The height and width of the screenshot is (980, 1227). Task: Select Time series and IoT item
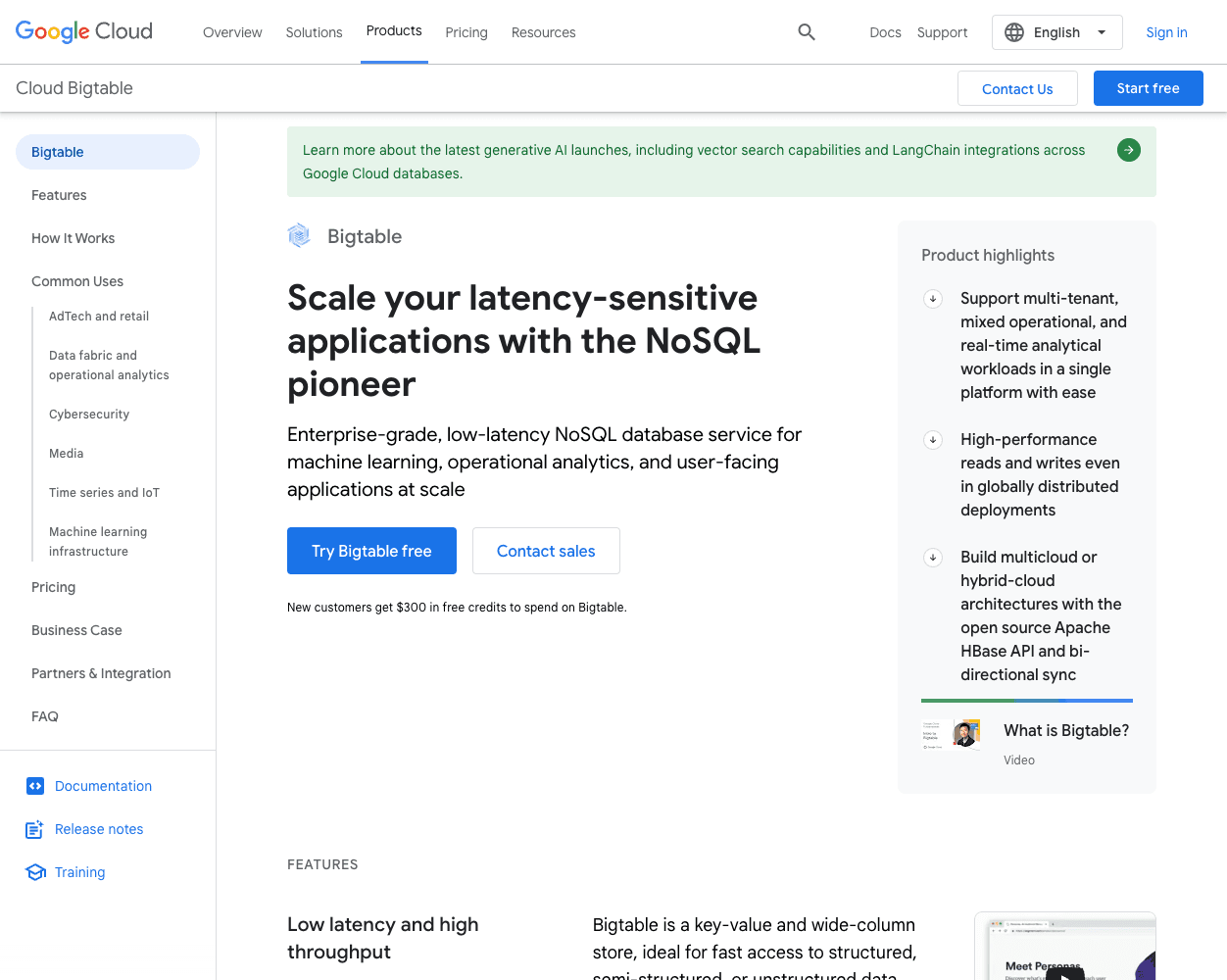pos(104,493)
